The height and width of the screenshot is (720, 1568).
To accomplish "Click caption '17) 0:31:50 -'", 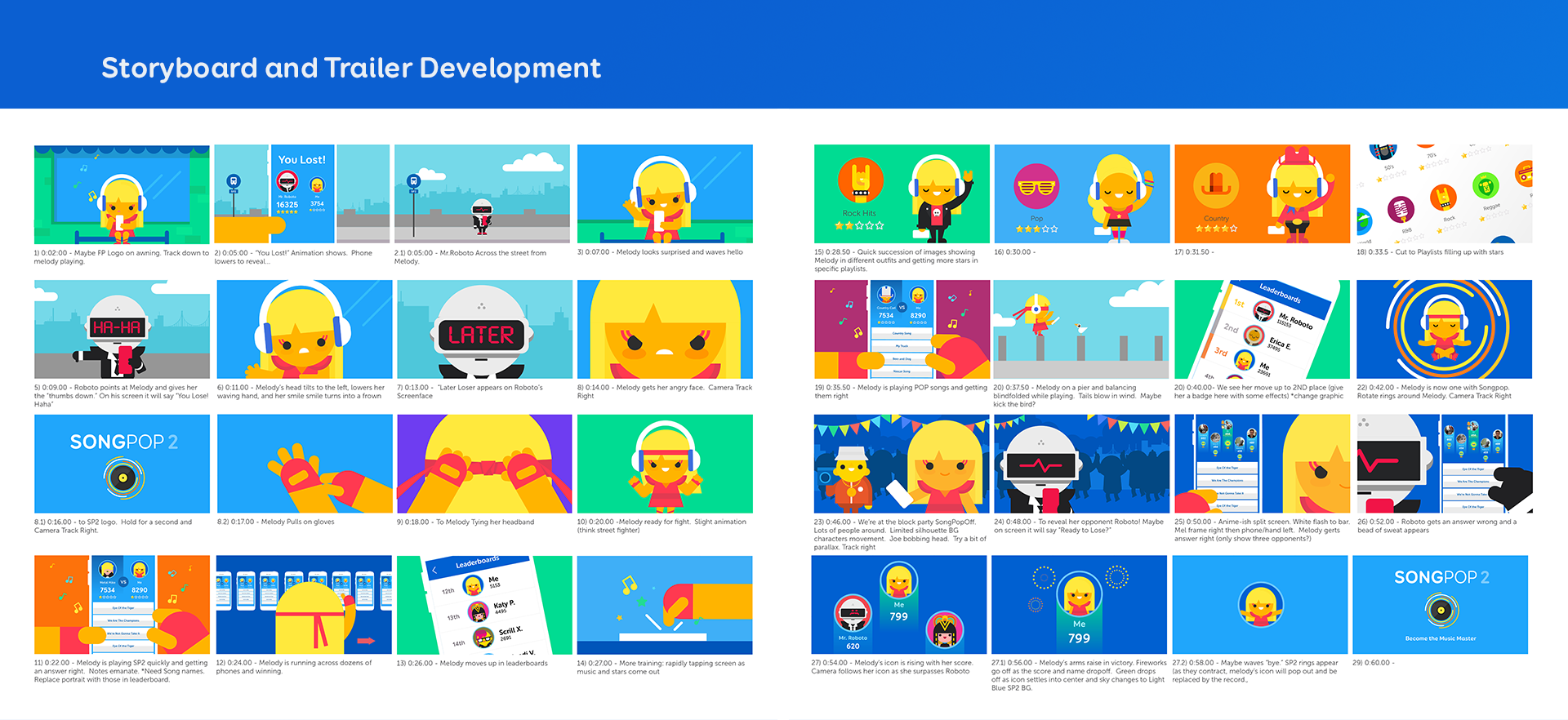I will coord(1195,252).
